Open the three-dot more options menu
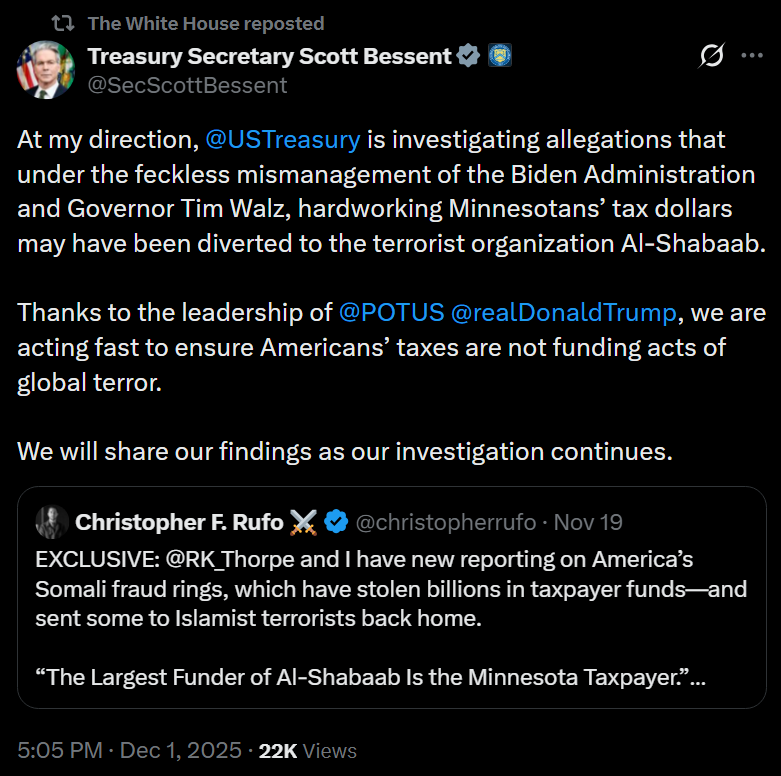Screen dimensions: 781x776 pyautogui.click(x=751, y=57)
